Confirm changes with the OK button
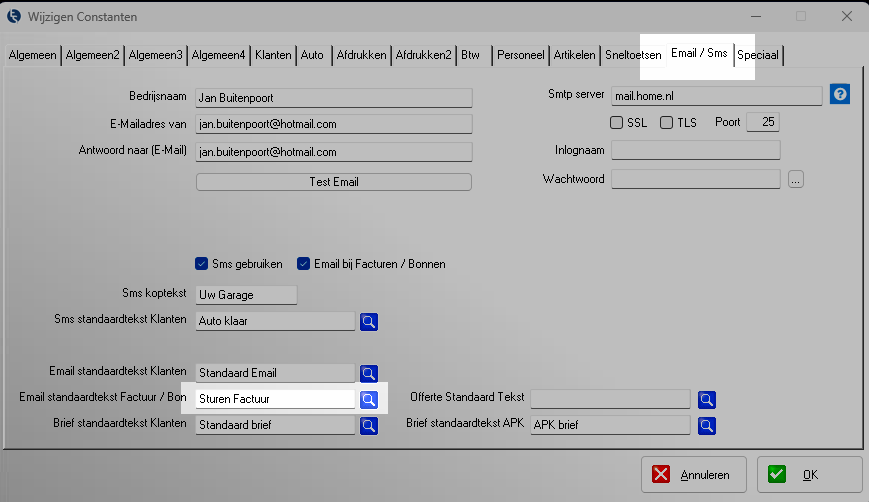Screen dimensions: 869x502 (x=809, y=475)
